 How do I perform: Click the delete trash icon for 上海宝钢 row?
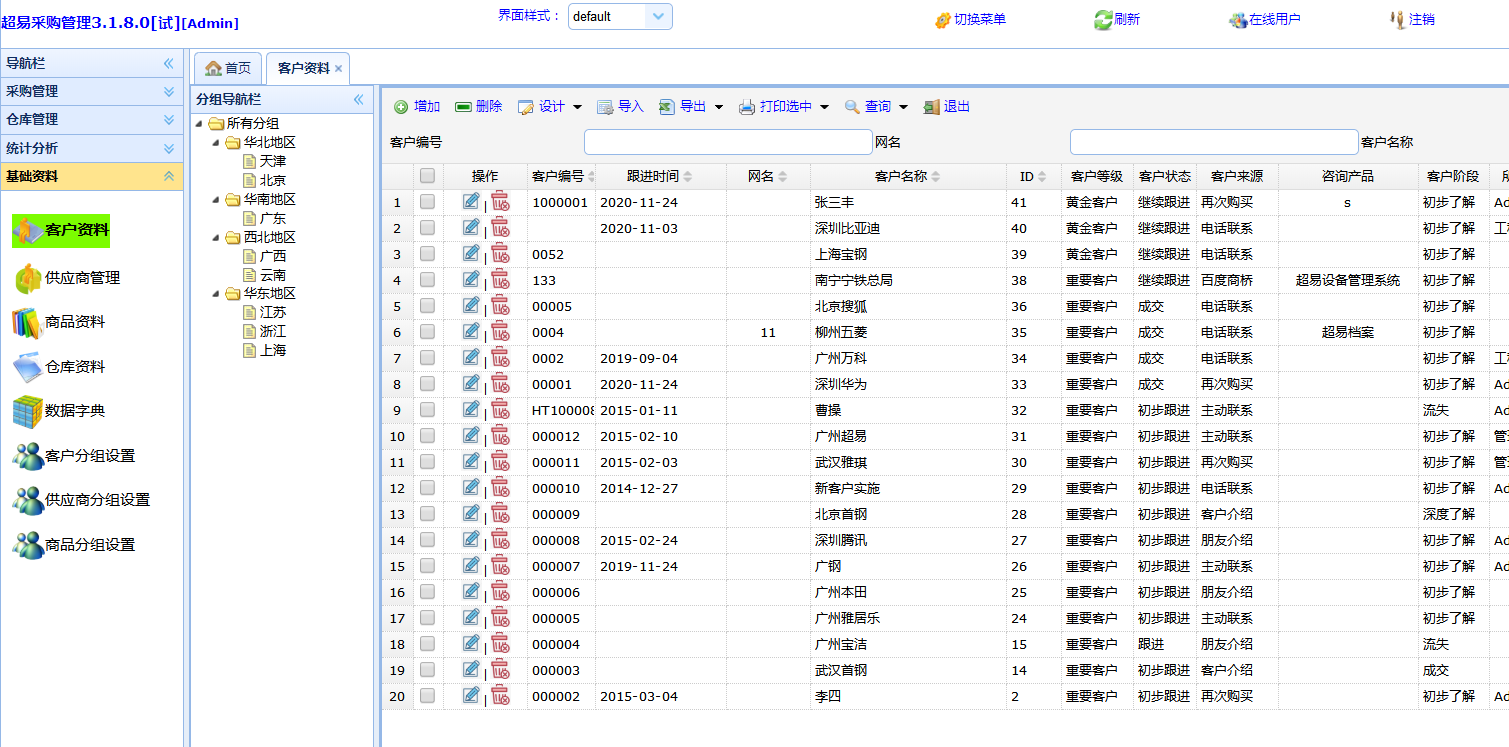coord(500,254)
